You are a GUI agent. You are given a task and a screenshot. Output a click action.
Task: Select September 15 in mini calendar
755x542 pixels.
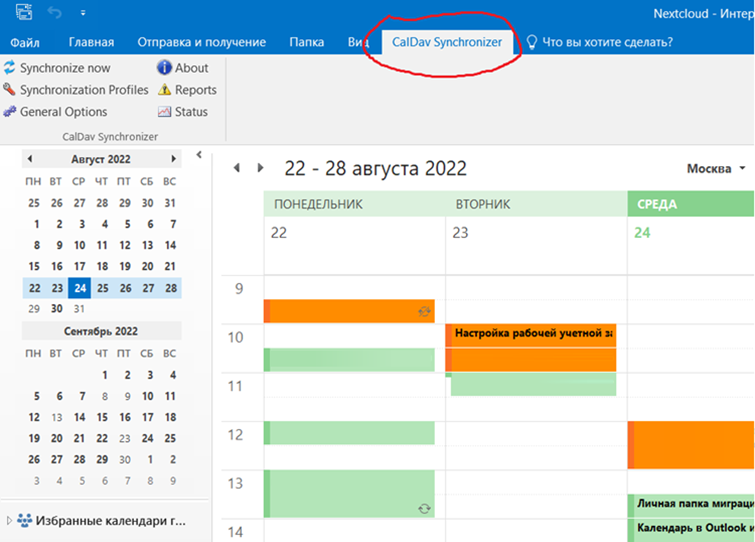pyautogui.click(x=102, y=417)
